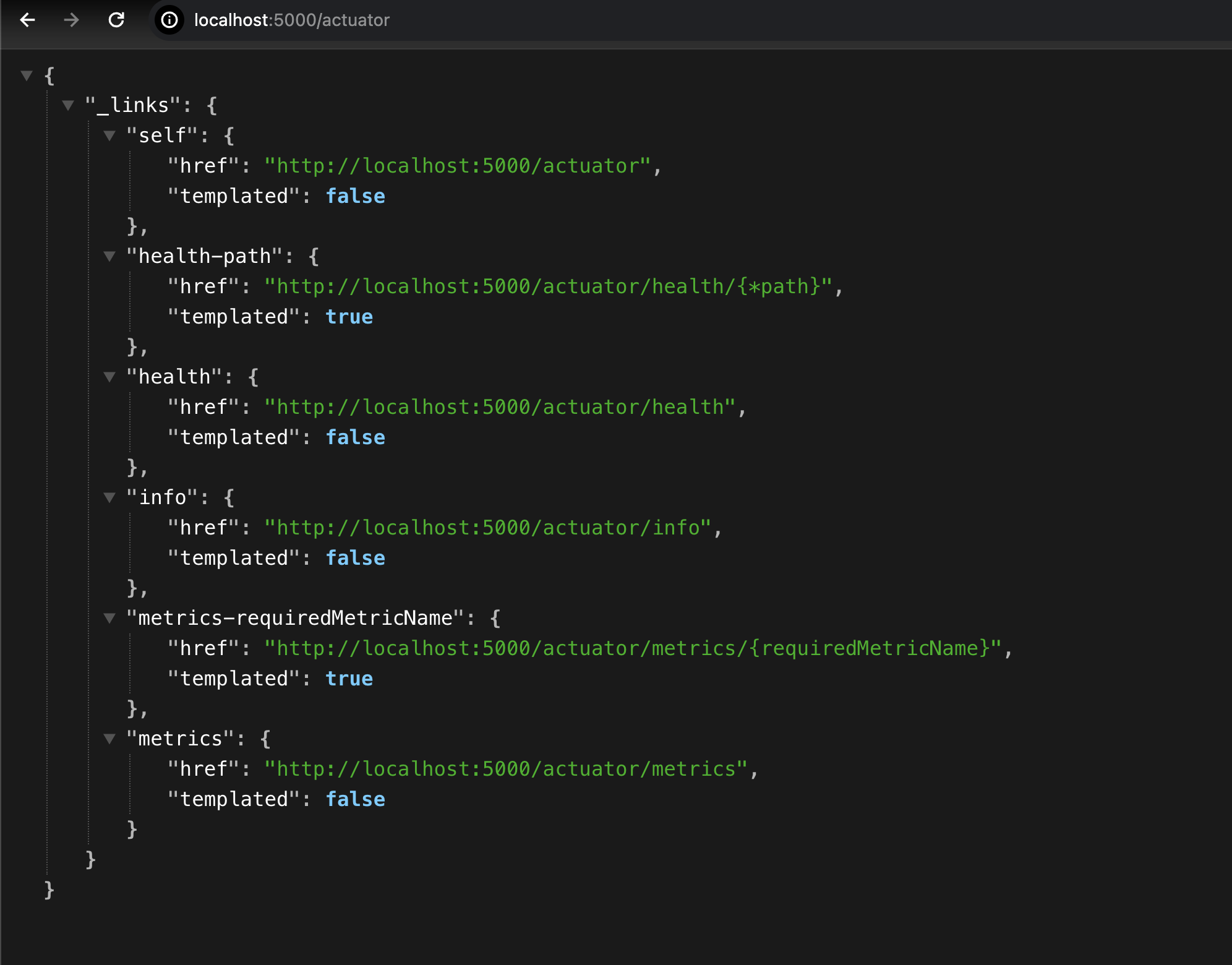Screen dimensions: 1232x965
Task: Click the metrics/{requiredMetricName} URL
Action: coord(632,648)
